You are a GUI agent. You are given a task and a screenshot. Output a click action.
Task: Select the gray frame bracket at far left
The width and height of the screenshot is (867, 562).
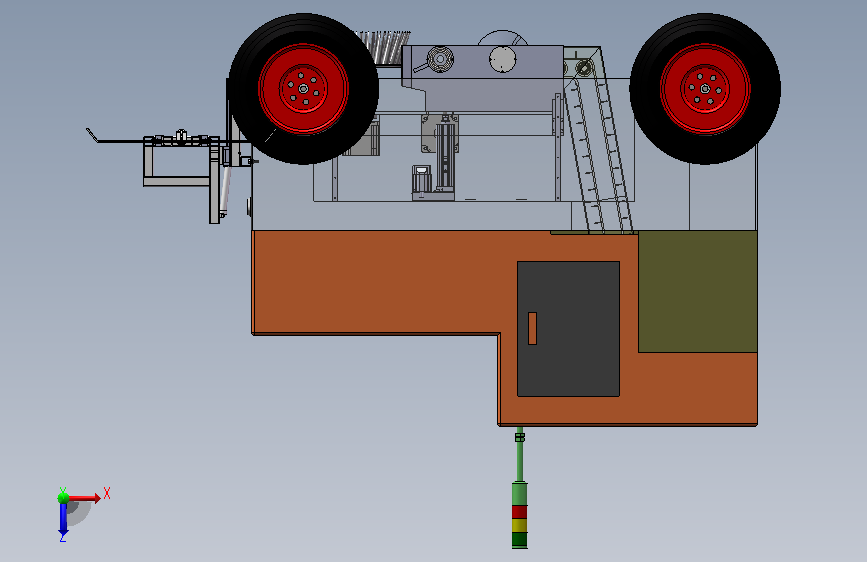pos(181,178)
